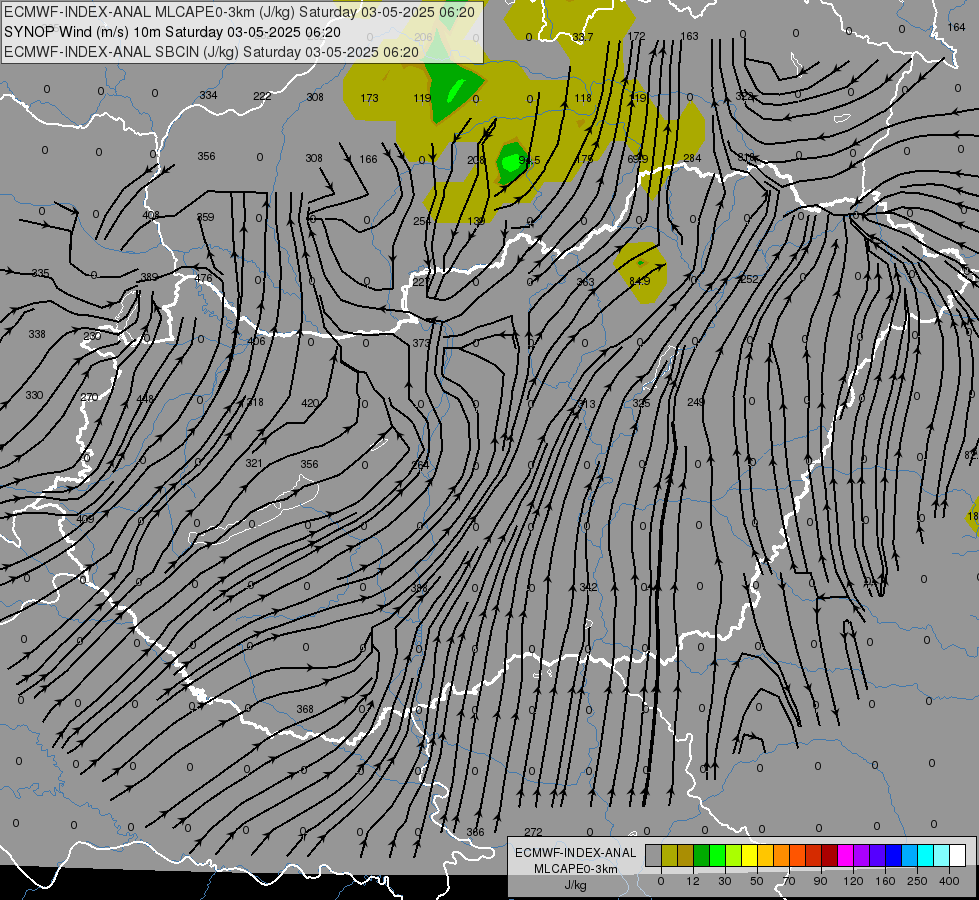979x900 pixels.
Task: Click the 249 map value
Action: pos(696,402)
